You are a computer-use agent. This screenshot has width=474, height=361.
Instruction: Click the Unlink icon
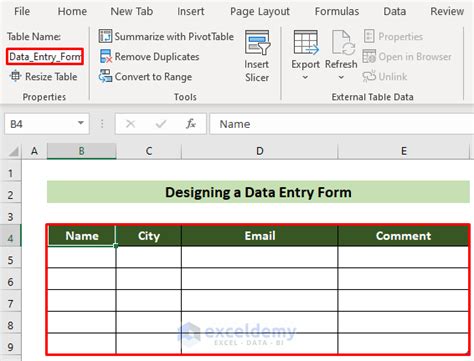369,76
